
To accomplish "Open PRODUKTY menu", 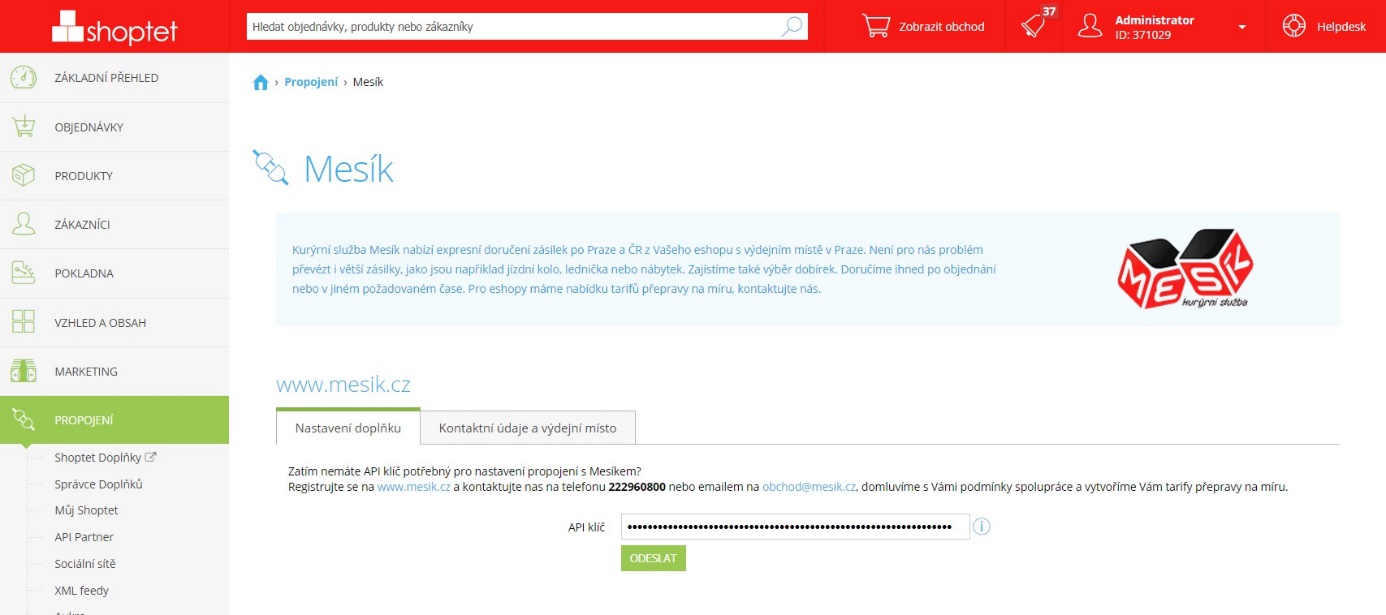I will coord(114,176).
